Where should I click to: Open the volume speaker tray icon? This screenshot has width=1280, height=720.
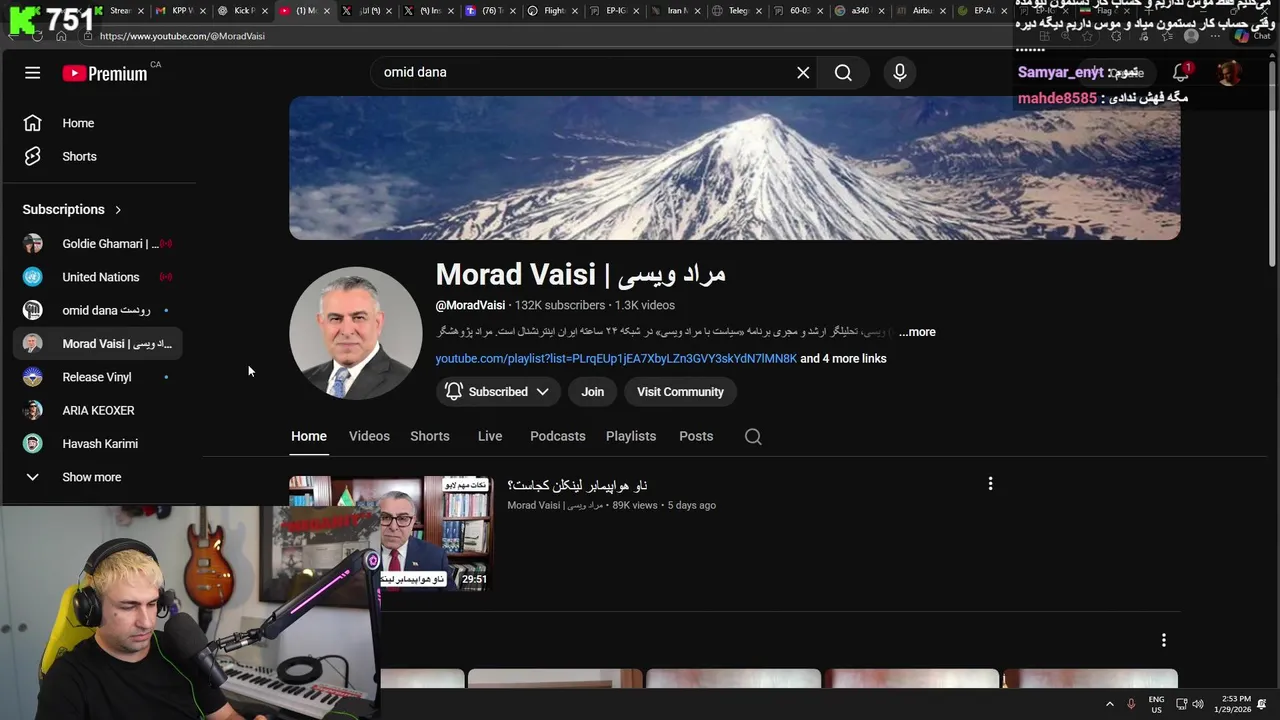click(1196, 704)
